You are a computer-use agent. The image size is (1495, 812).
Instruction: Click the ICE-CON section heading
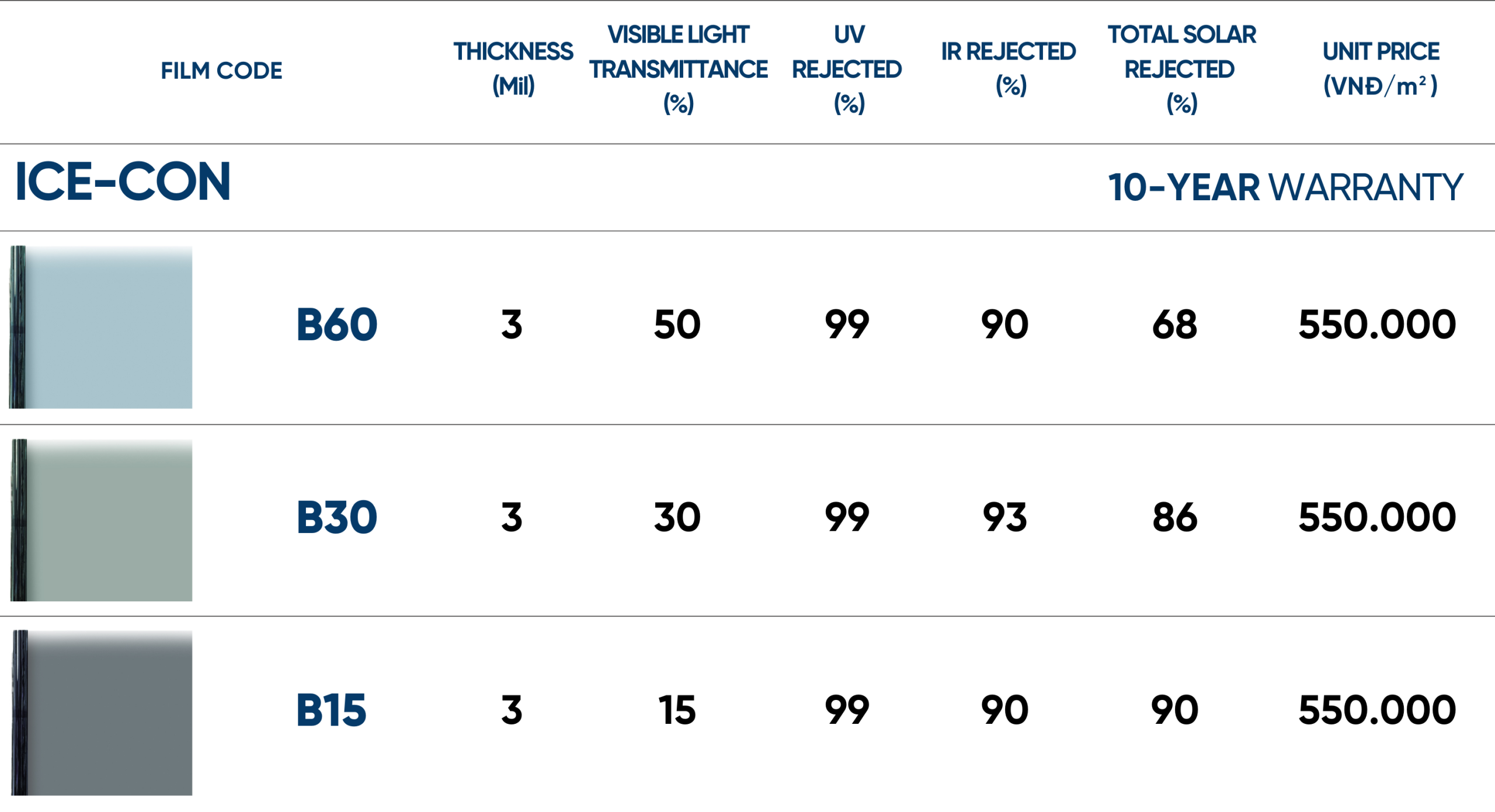(123, 182)
